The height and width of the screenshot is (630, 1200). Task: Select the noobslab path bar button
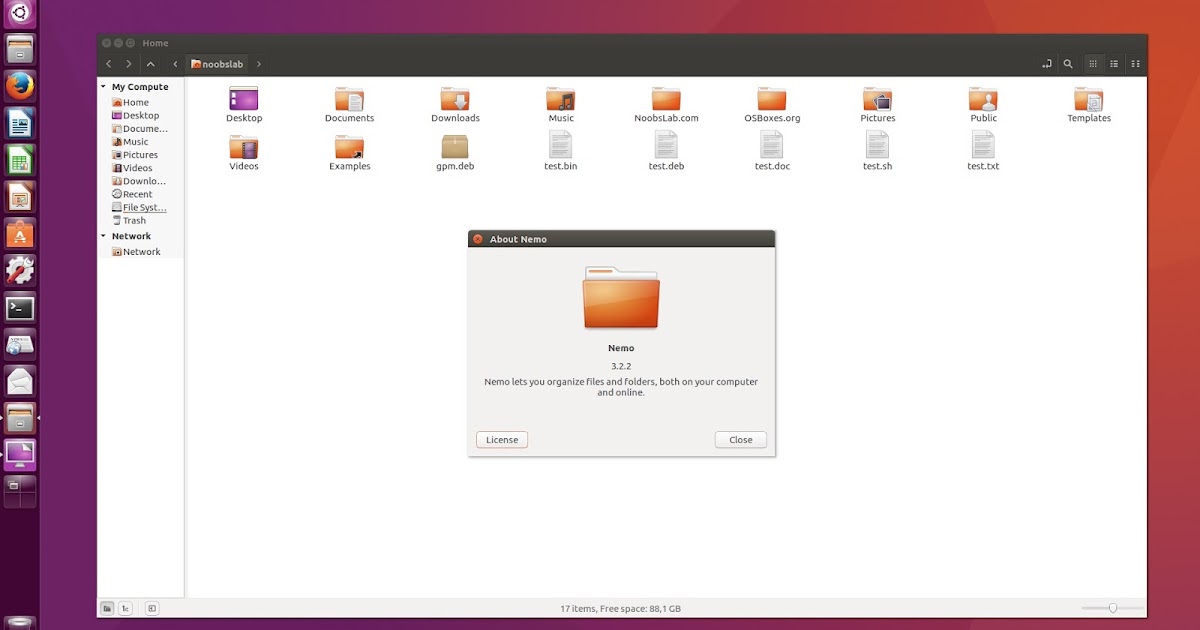pos(217,64)
